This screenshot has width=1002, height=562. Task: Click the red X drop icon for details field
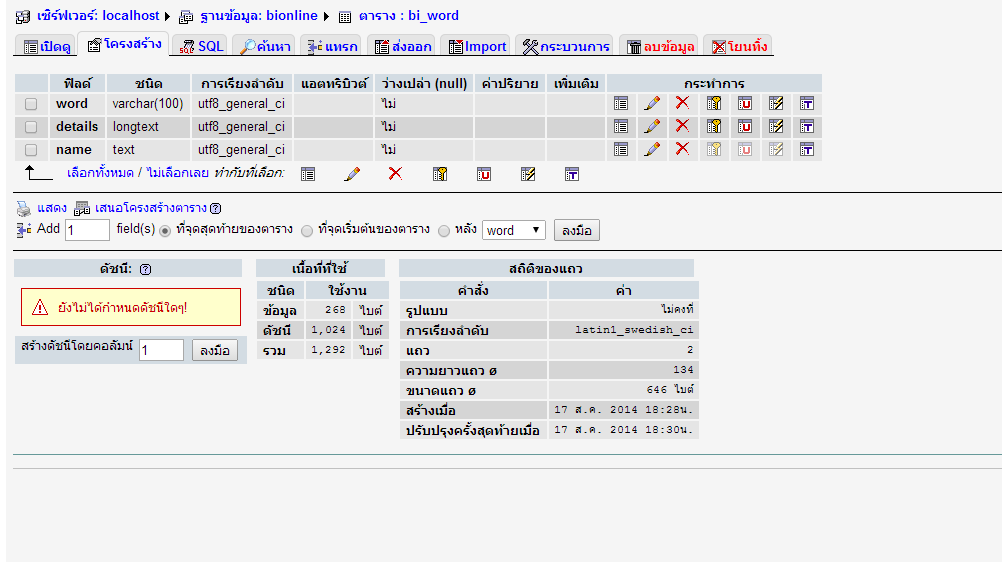pos(682,126)
